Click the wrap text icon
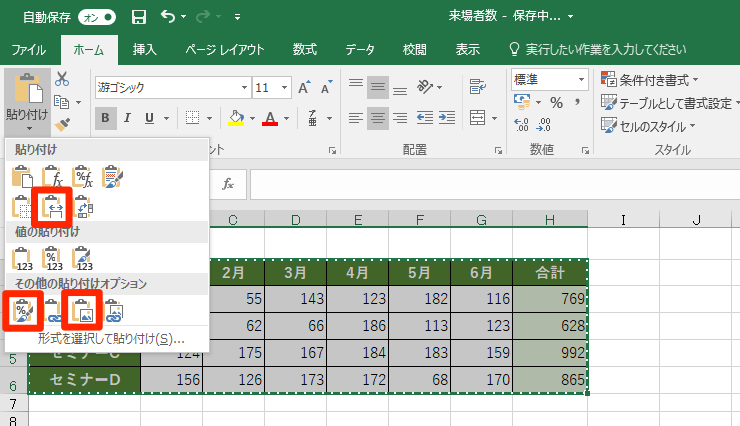Viewport: 740px width, 426px height. 478,87
